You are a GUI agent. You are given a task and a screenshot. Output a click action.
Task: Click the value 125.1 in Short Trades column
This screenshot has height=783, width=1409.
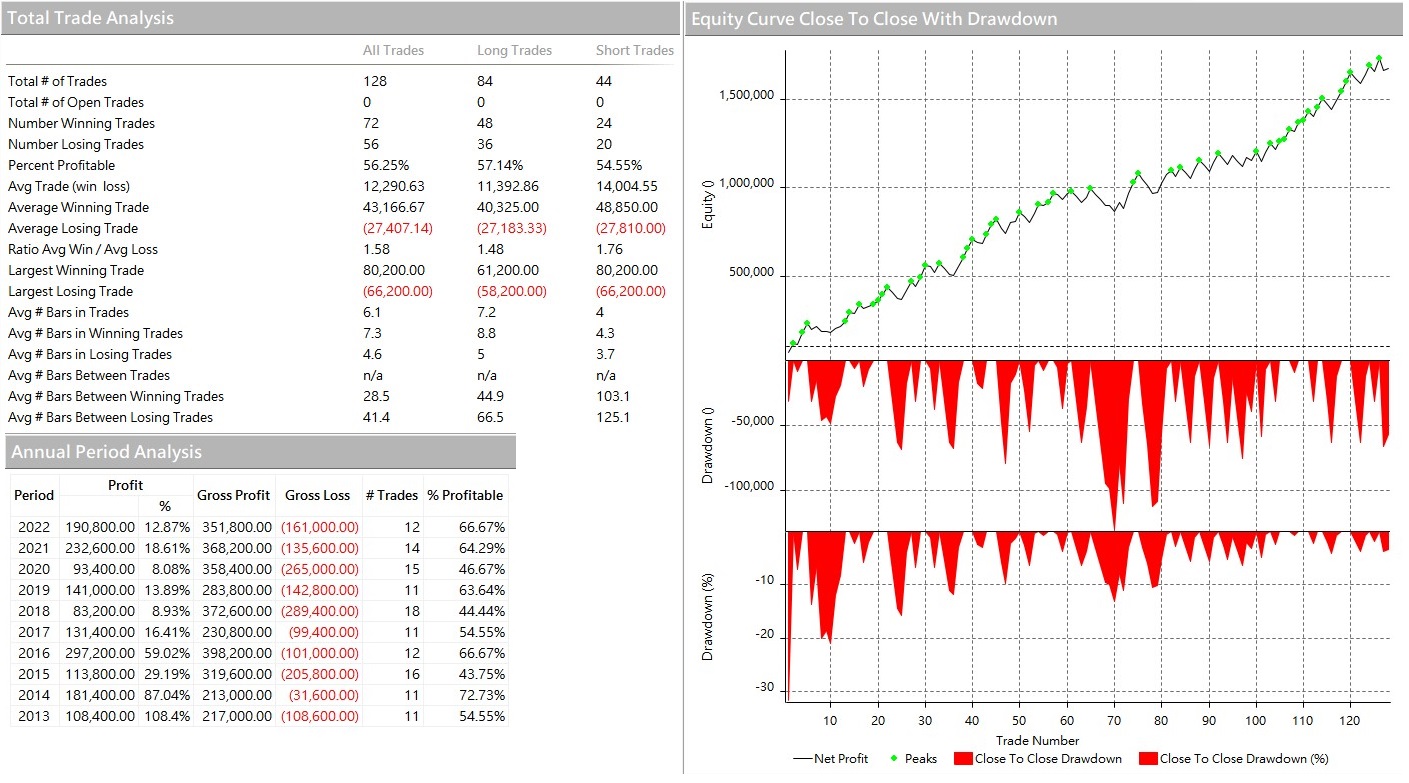(x=613, y=418)
